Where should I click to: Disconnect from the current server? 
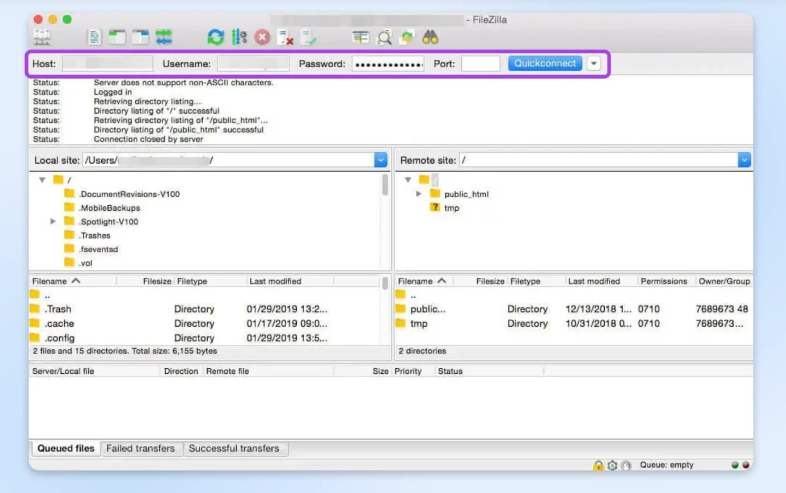tap(285, 37)
